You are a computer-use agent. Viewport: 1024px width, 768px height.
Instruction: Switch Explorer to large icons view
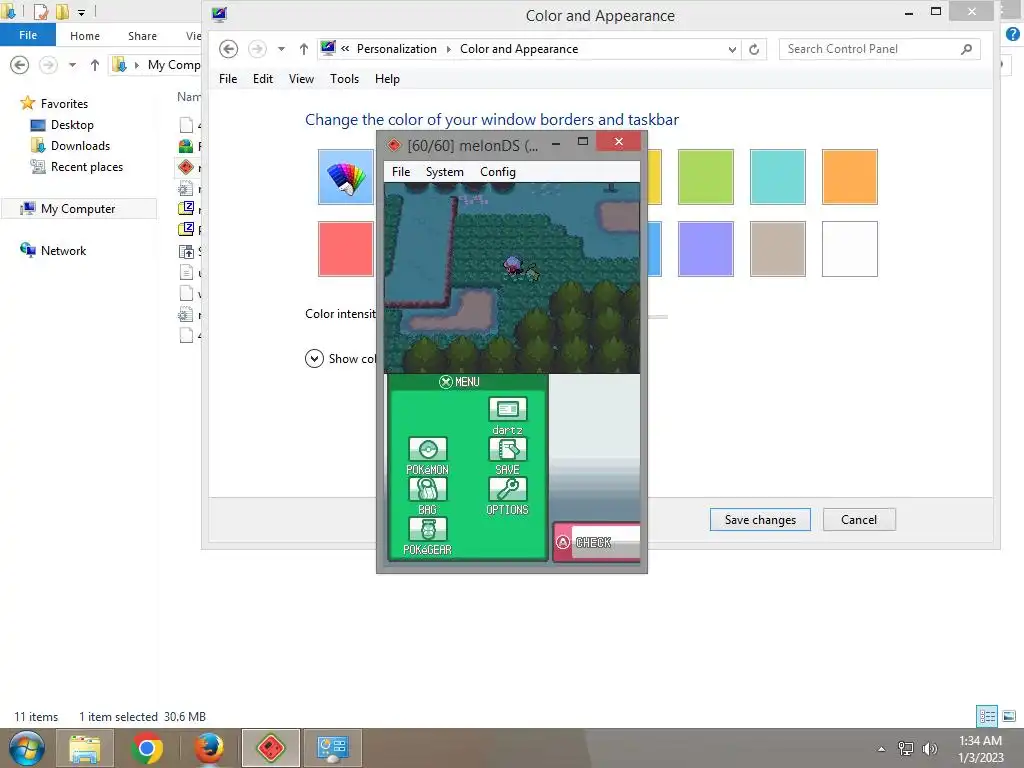click(1009, 716)
